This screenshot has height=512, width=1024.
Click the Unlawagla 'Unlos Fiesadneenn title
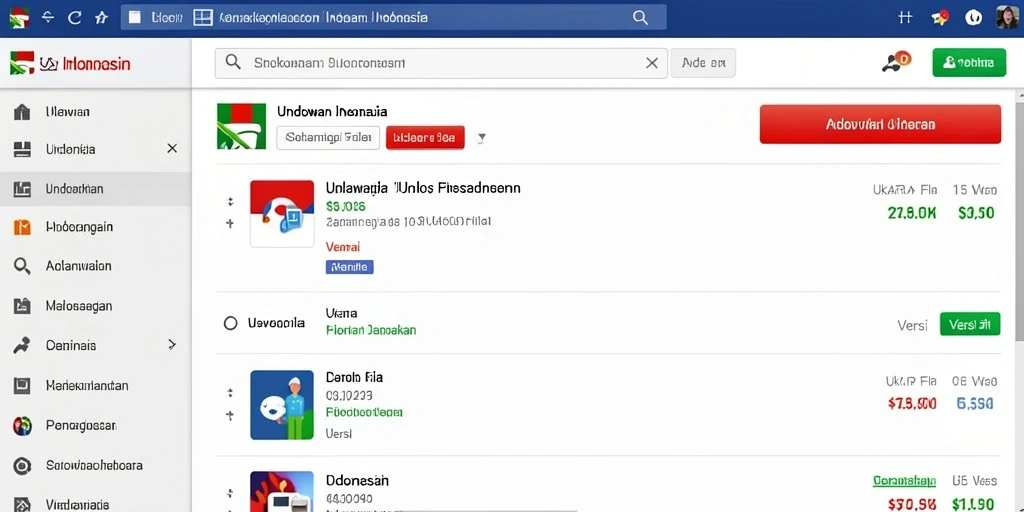tap(423, 189)
